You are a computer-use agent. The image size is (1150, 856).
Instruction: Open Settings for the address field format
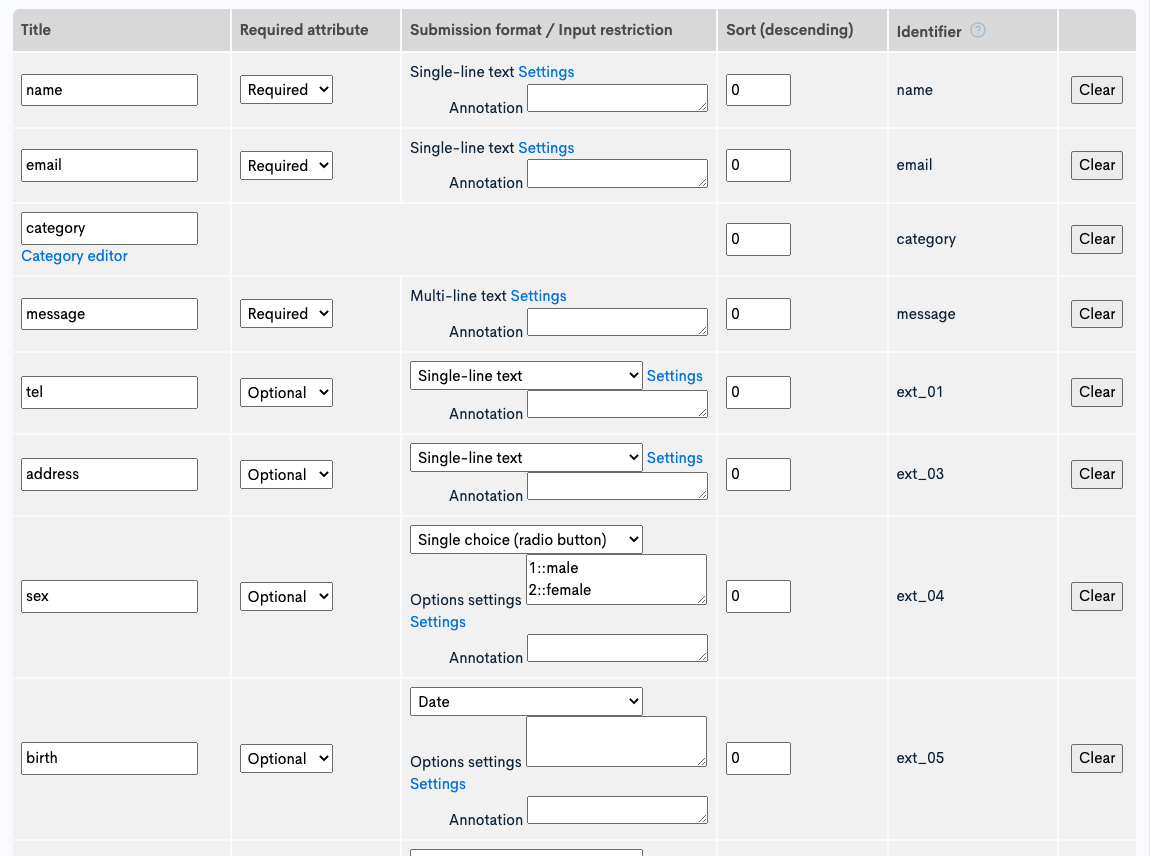coord(675,457)
